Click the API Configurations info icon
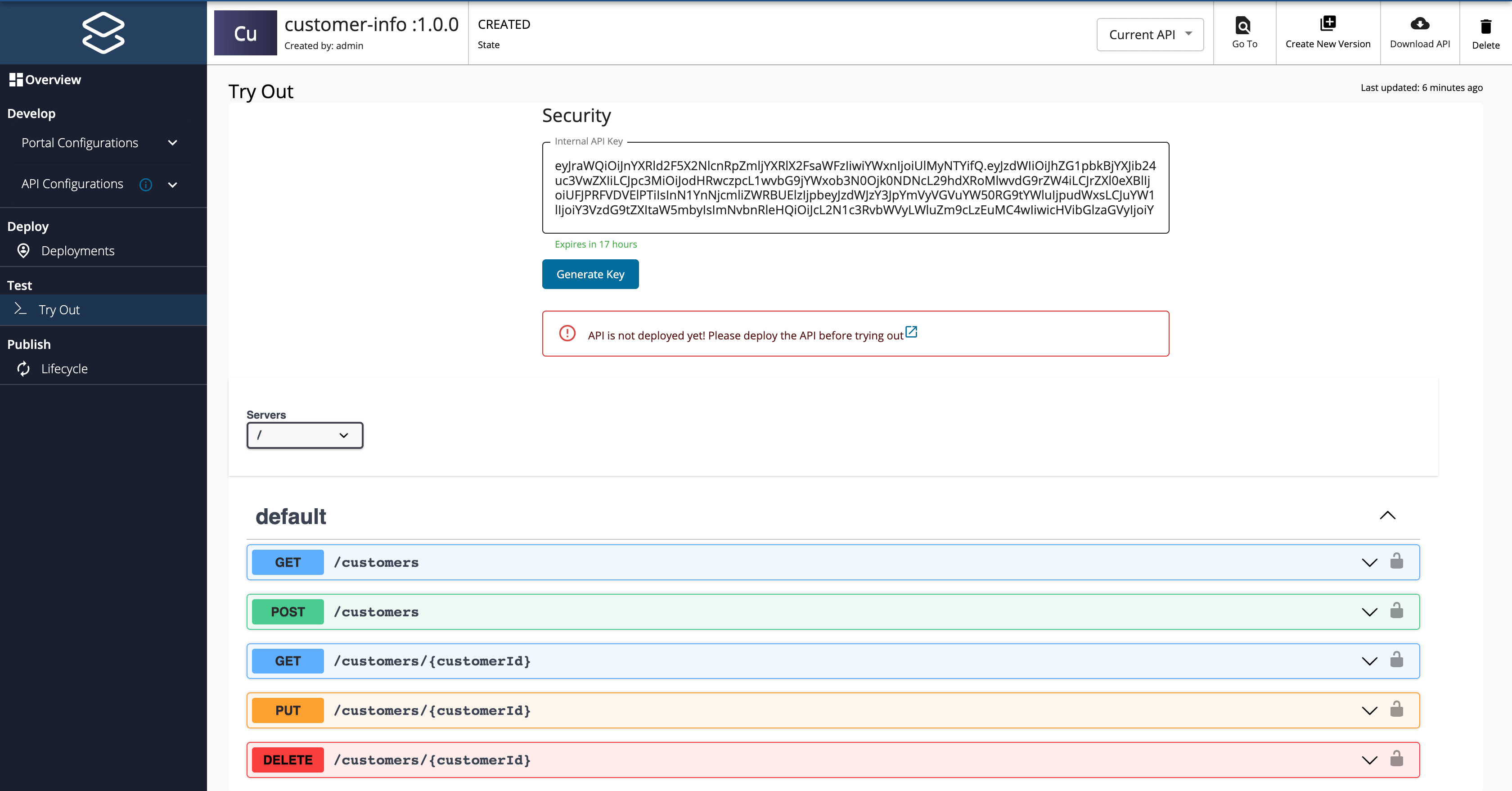The width and height of the screenshot is (1512, 791). click(145, 185)
